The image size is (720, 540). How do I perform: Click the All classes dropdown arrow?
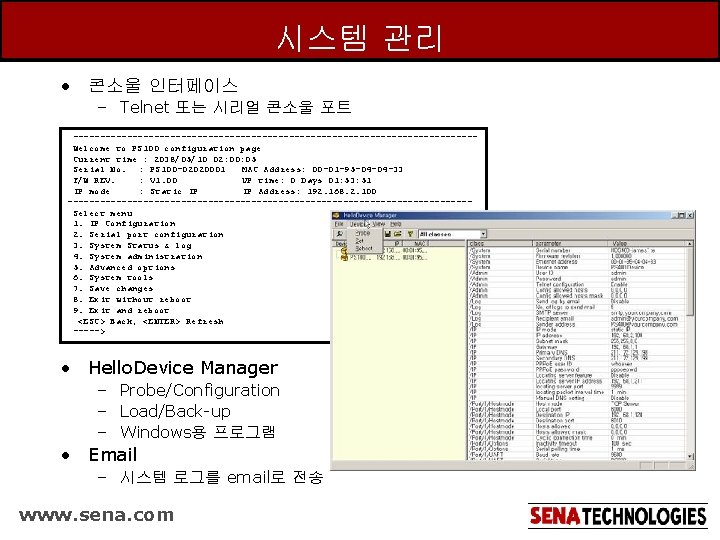483,234
